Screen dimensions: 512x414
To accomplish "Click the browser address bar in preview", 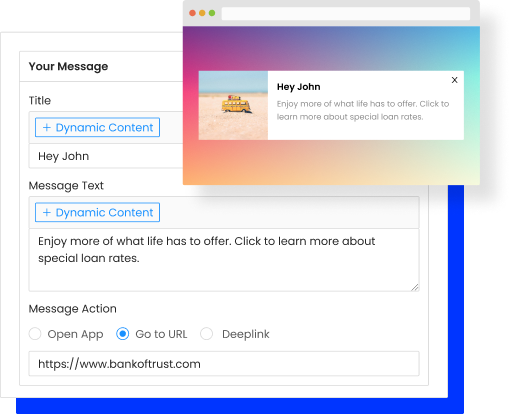I will pos(346,14).
